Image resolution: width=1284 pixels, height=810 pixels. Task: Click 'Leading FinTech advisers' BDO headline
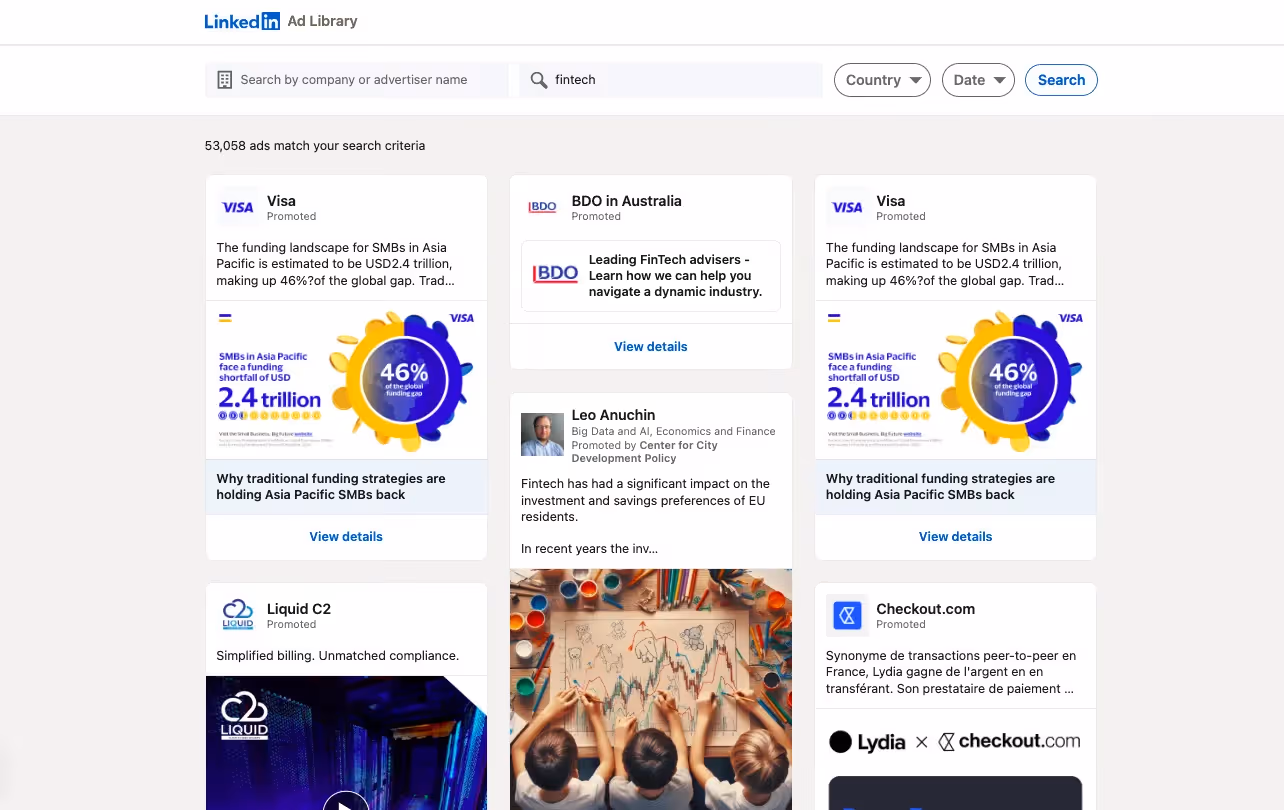tap(675, 276)
